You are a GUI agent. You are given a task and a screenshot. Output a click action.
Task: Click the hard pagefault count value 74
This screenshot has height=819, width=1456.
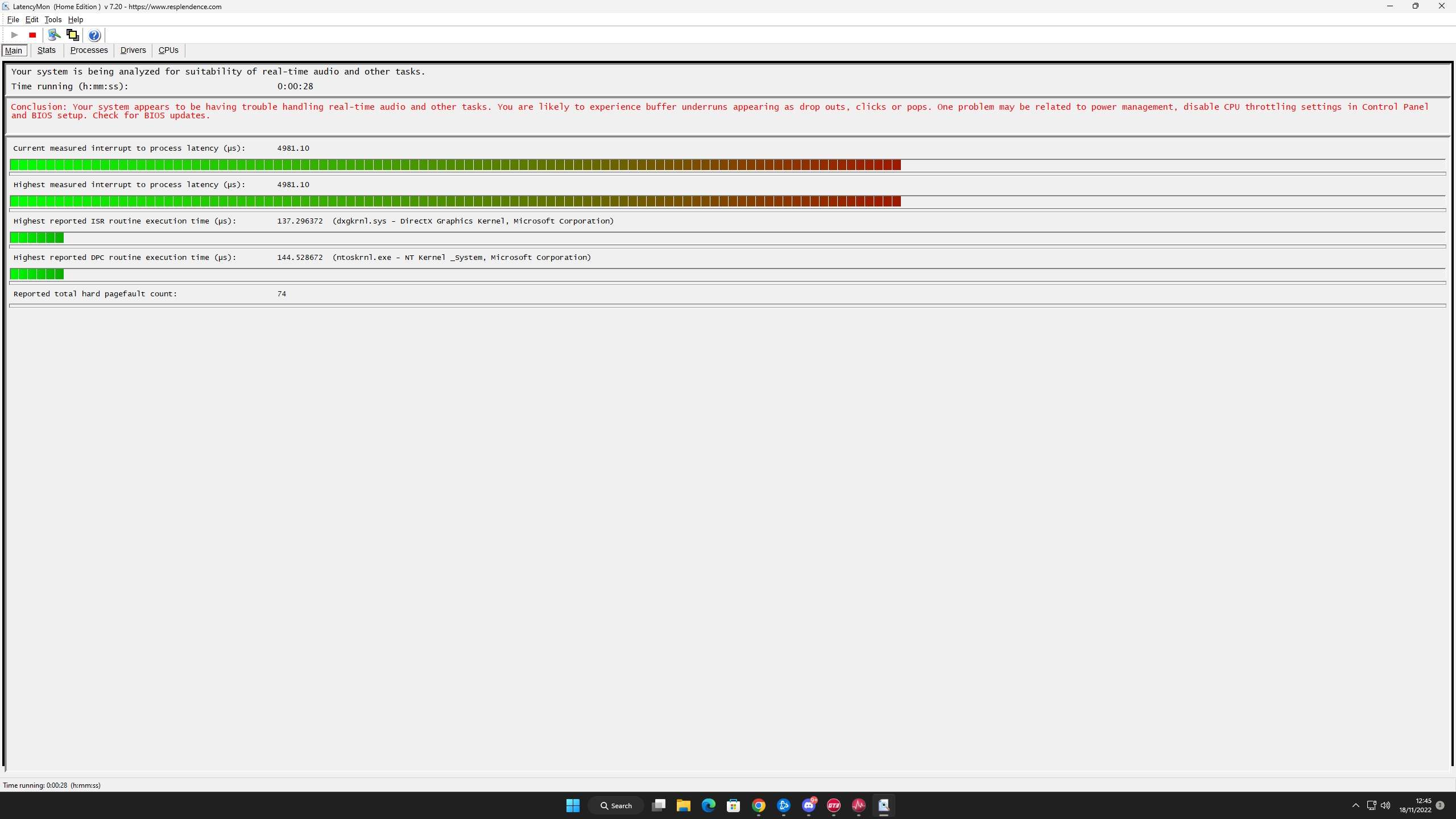[x=282, y=294]
